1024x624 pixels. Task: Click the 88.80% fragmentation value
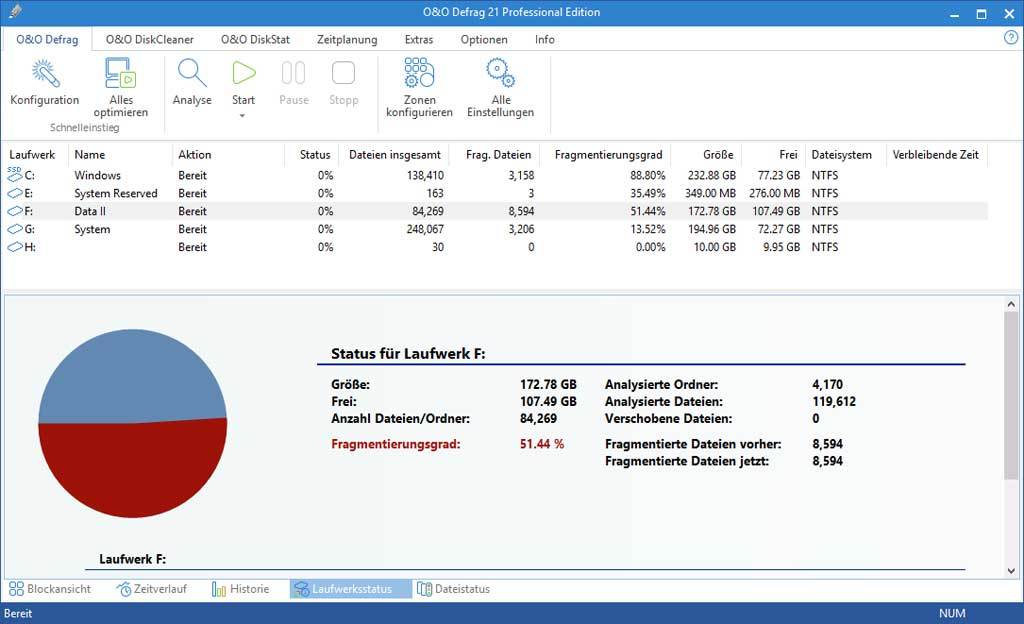(x=648, y=175)
